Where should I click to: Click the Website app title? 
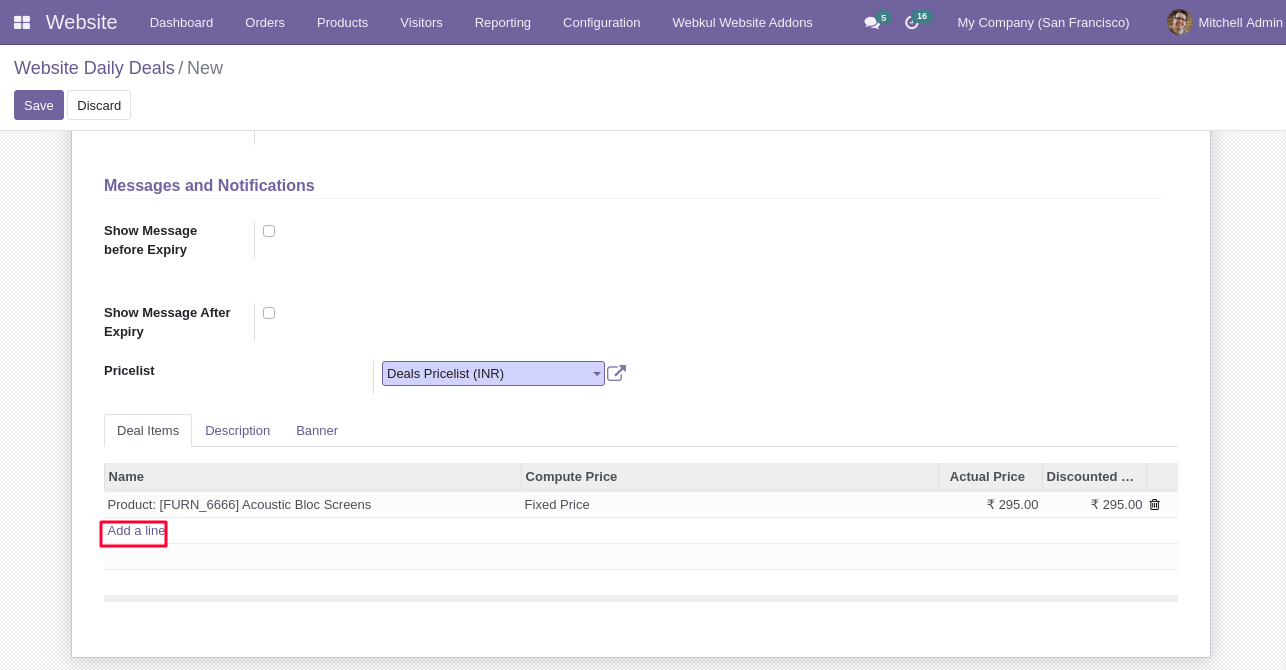pyautogui.click(x=81, y=22)
